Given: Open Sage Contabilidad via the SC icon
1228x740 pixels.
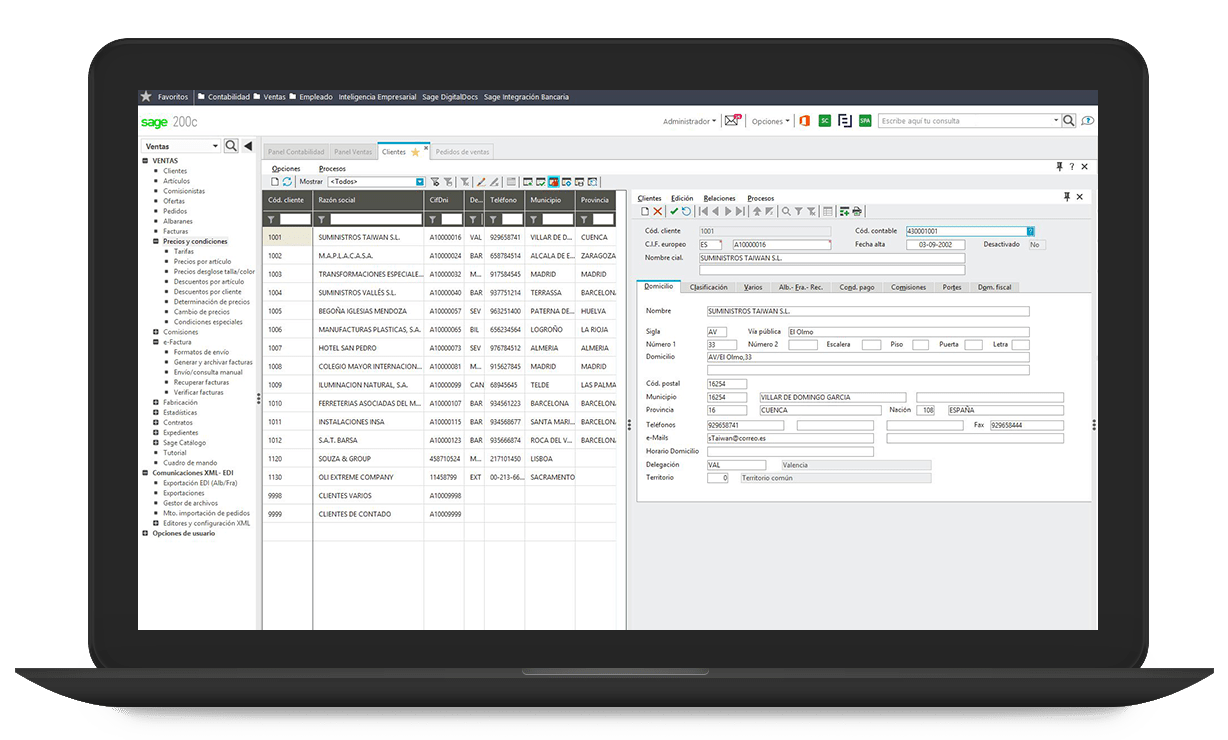Looking at the screenshot, I should [824, 120].
